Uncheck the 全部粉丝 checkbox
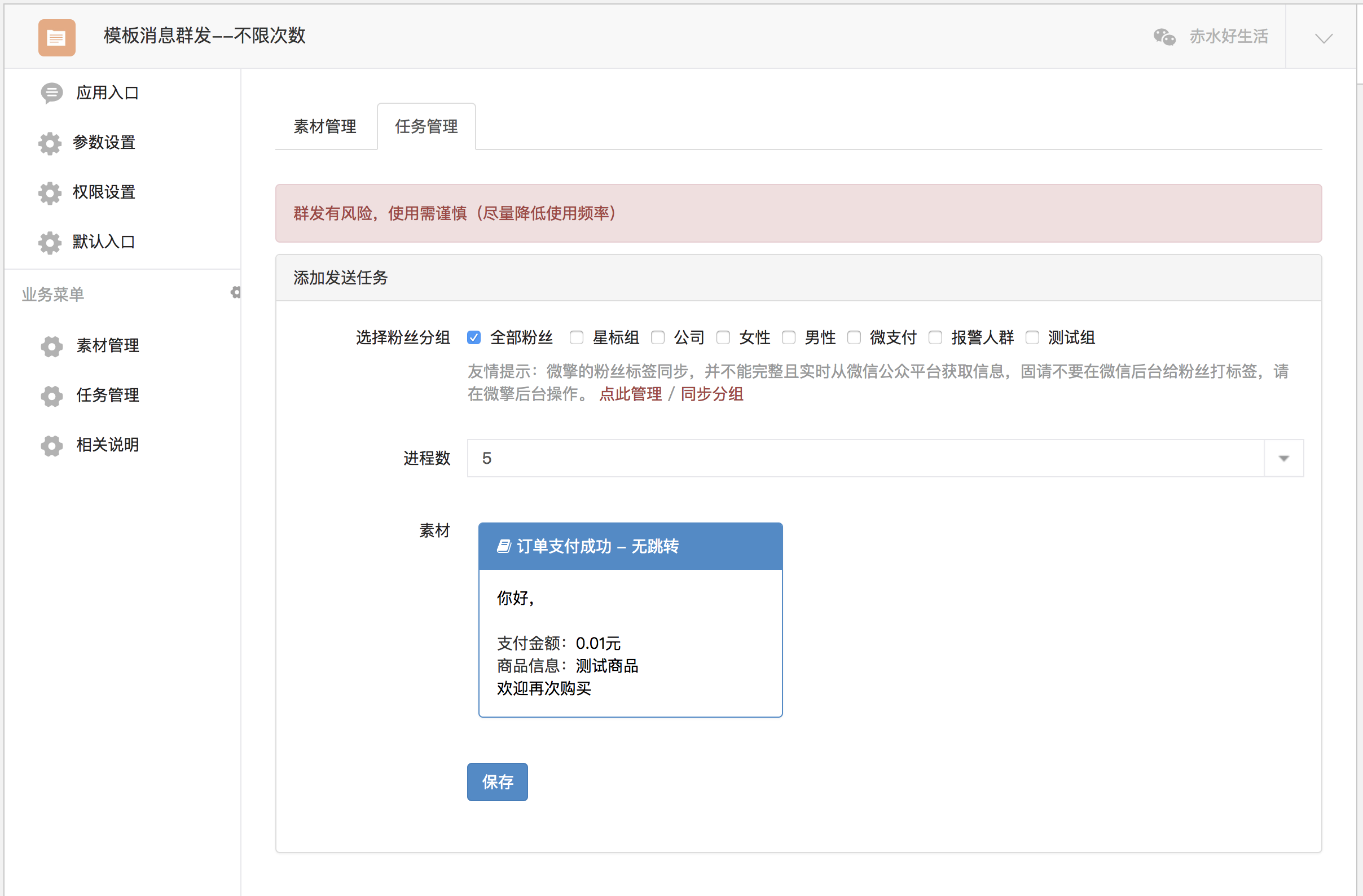Image resolution: width=1363 pixels, height=896 pixels. point(474,337)
